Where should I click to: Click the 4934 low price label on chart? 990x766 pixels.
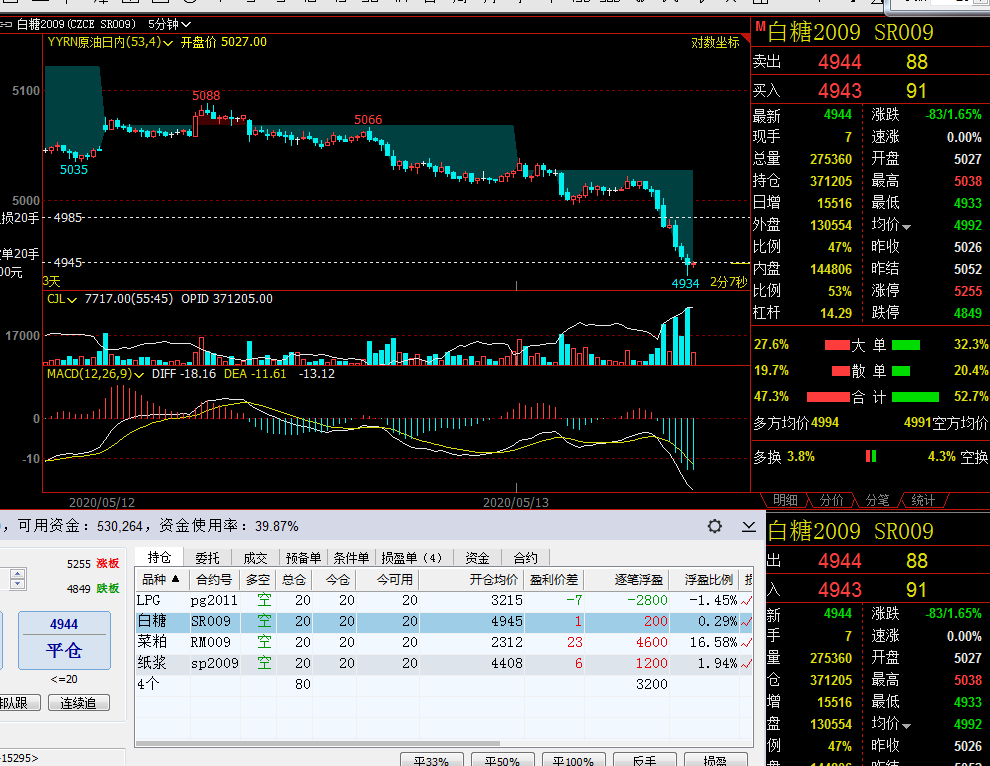point(685,284)
